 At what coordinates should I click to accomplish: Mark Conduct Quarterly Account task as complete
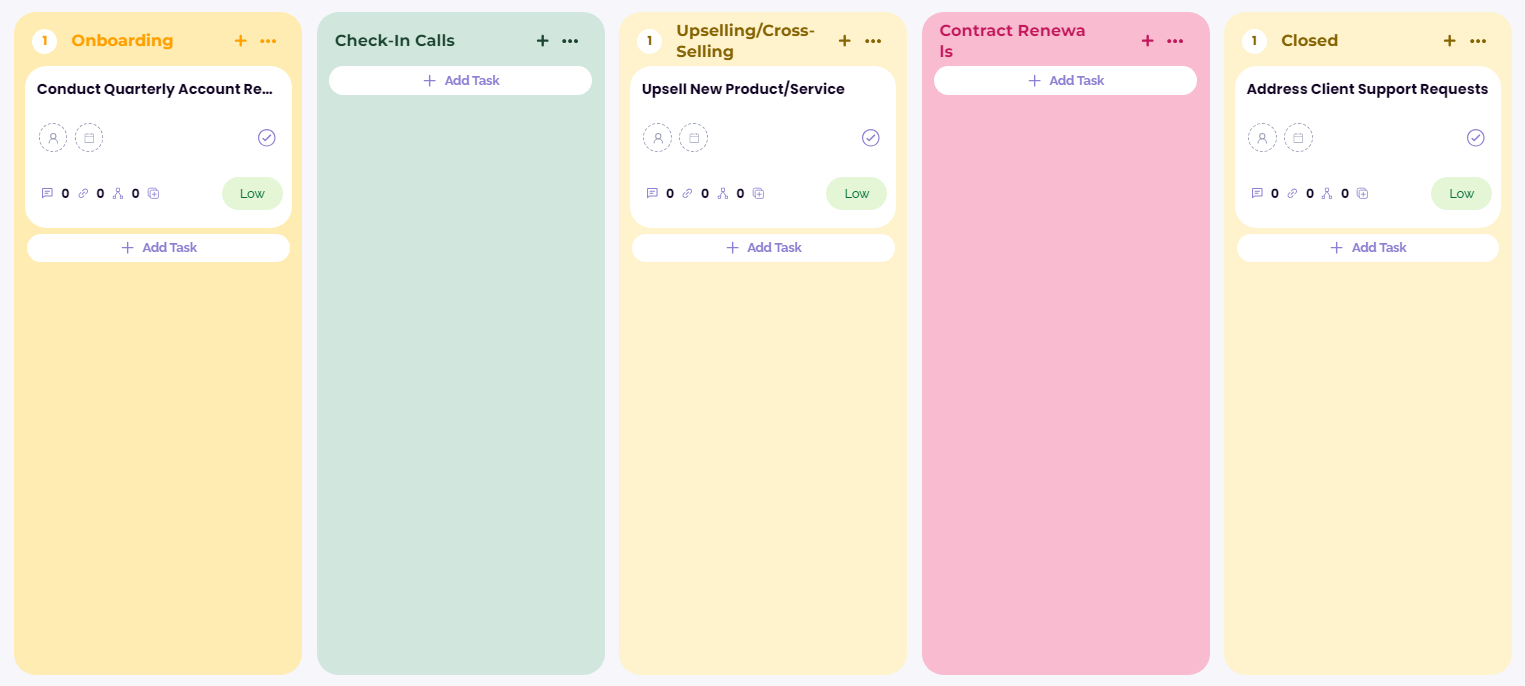point(266,138)
